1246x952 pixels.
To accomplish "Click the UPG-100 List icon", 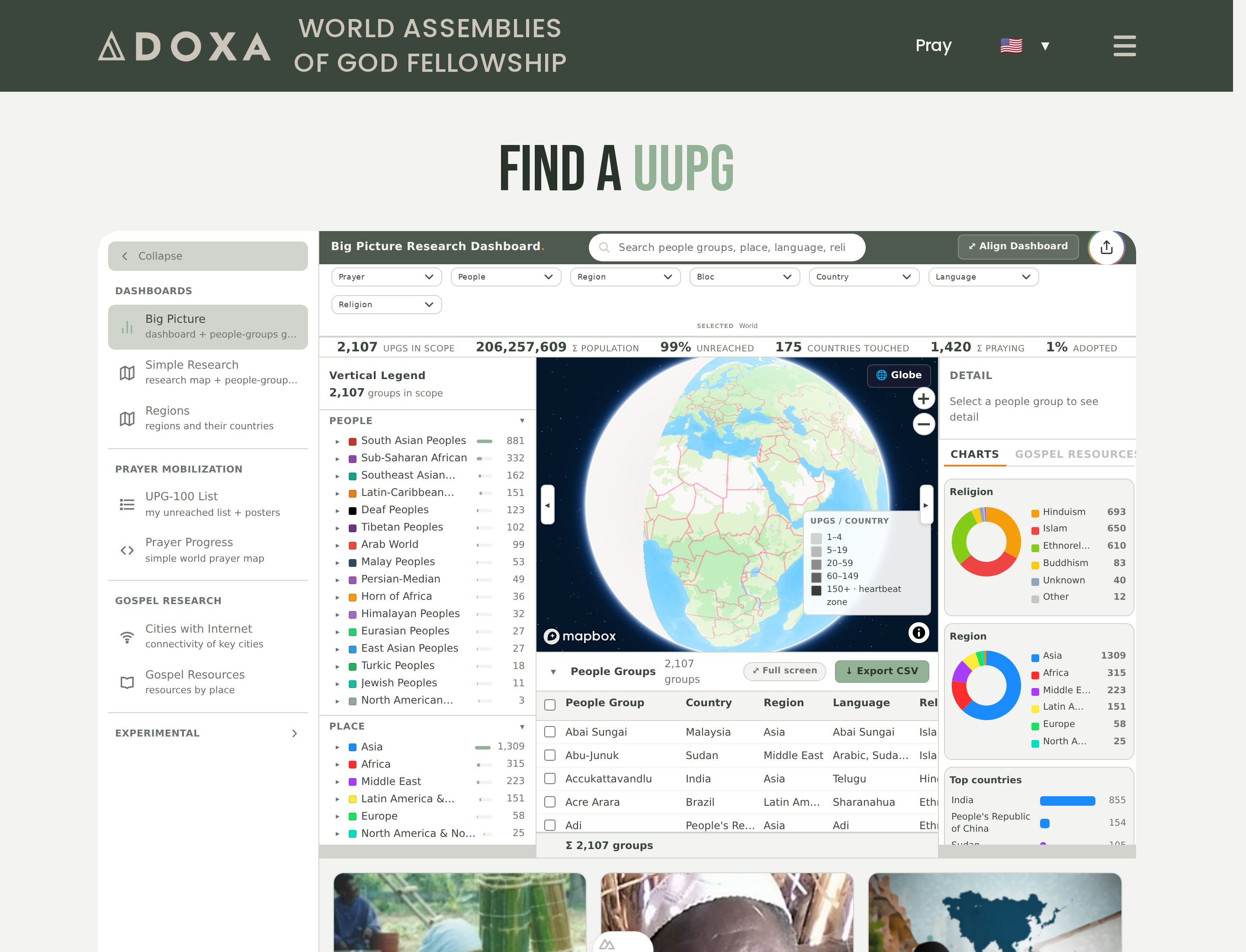I will coord(127,504).
